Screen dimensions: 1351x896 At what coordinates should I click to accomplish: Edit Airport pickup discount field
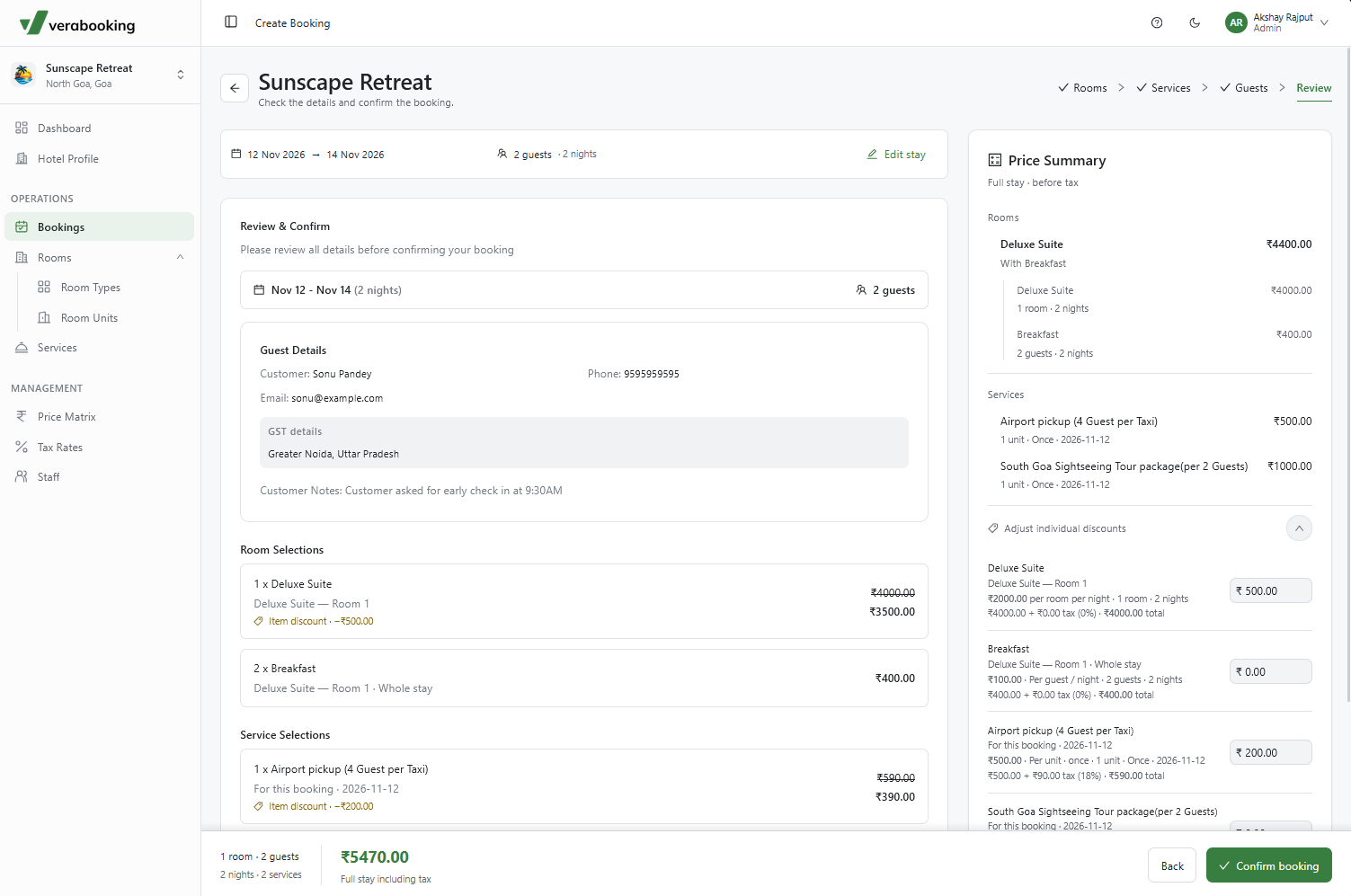pos(1271,753)
